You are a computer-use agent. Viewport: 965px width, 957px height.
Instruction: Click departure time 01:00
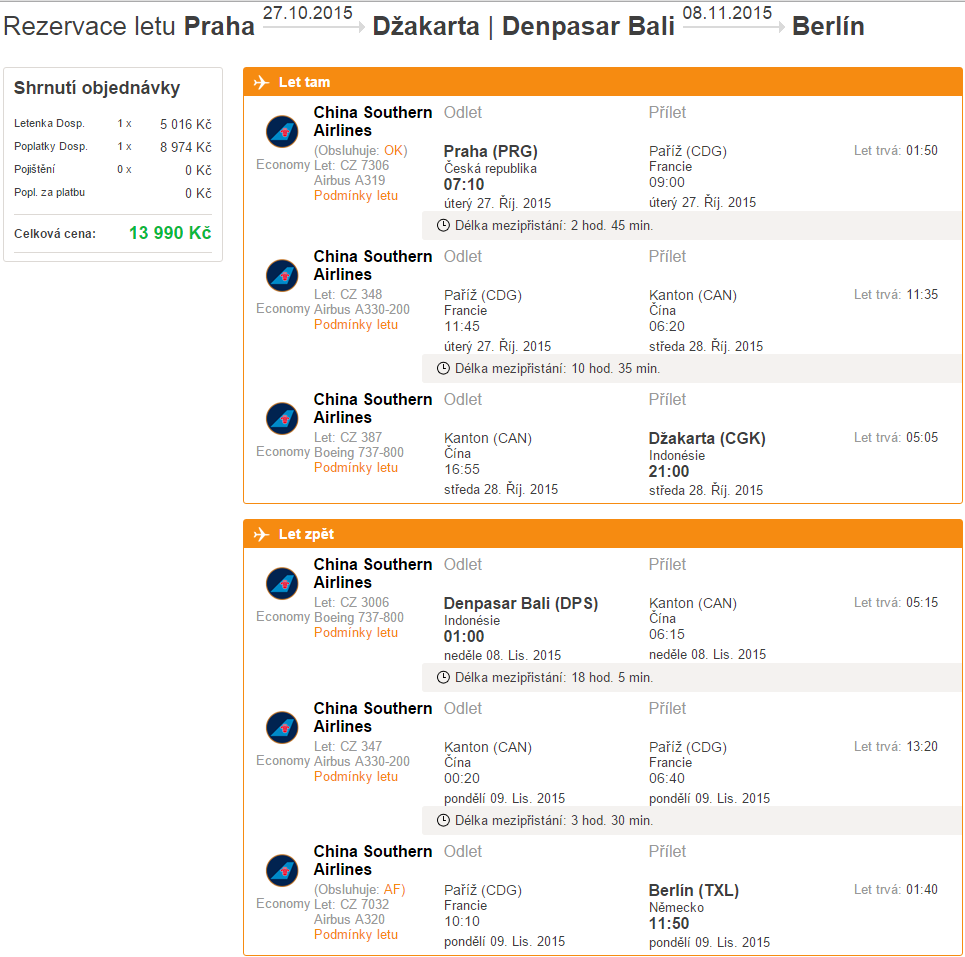pos(464,637)
